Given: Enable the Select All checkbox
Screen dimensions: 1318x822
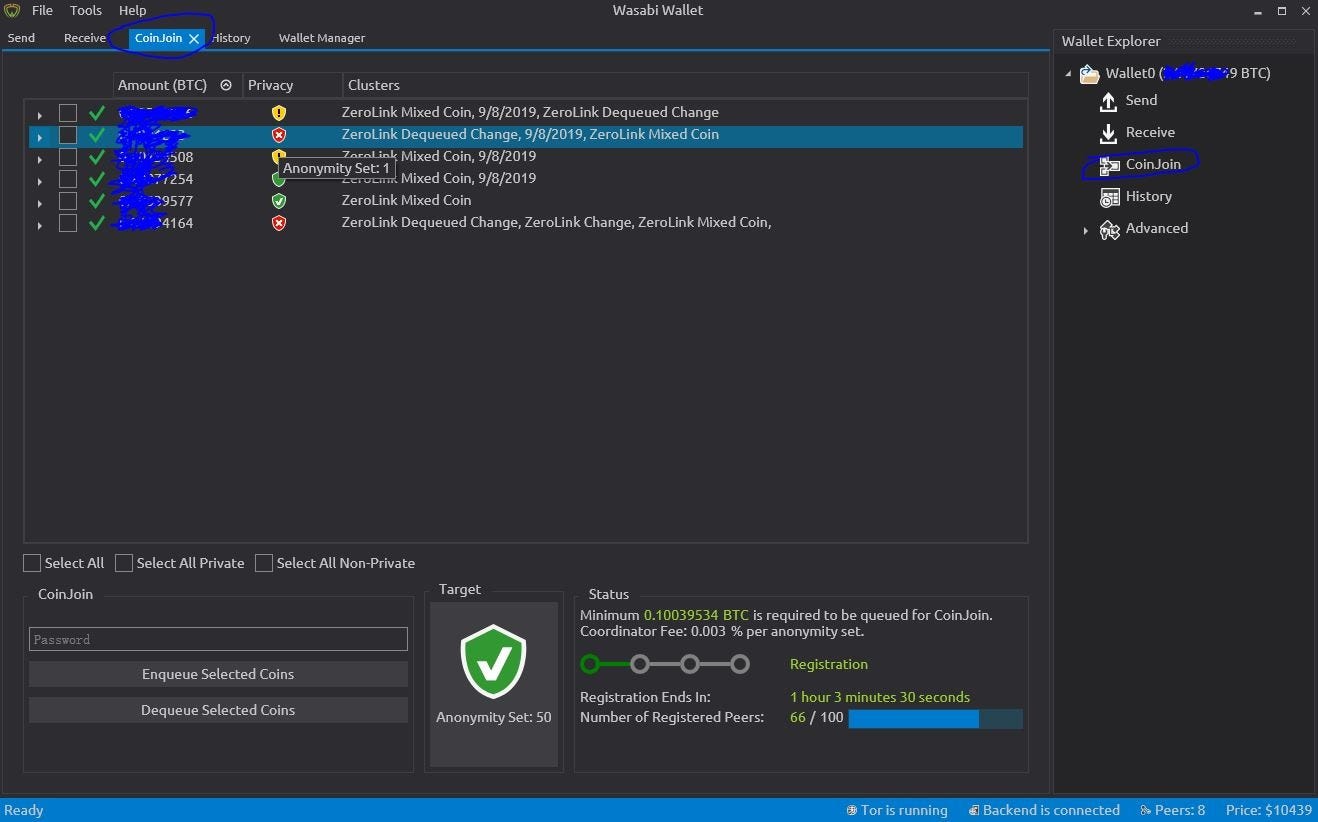Looking at the screenshot, I should tap(32, 563).
